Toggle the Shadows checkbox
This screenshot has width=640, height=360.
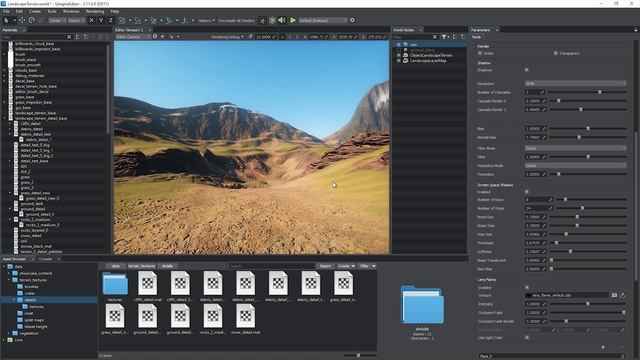coord(527,70)
